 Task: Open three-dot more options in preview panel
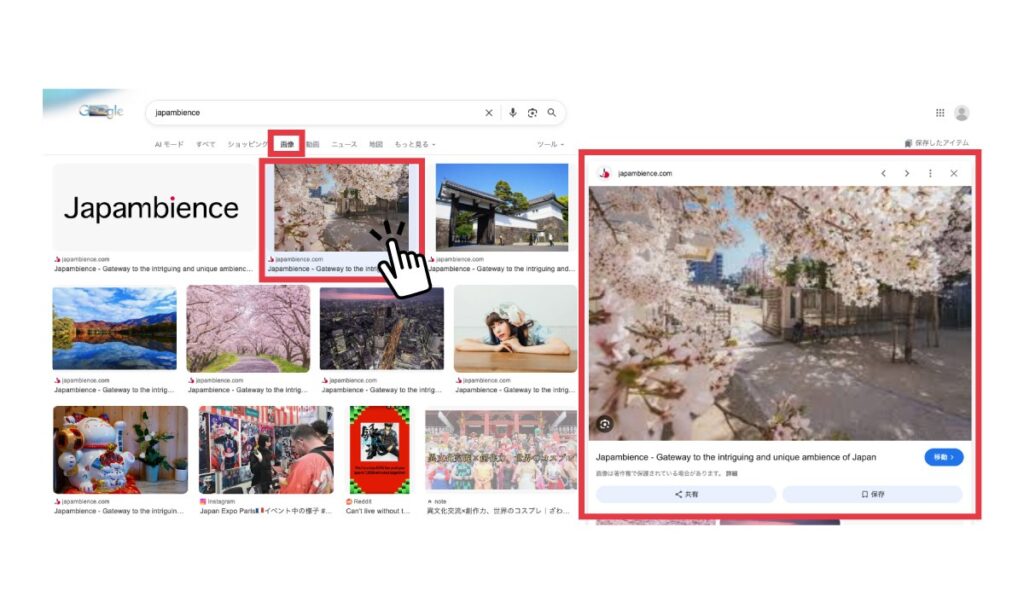(x=930, y=173)
